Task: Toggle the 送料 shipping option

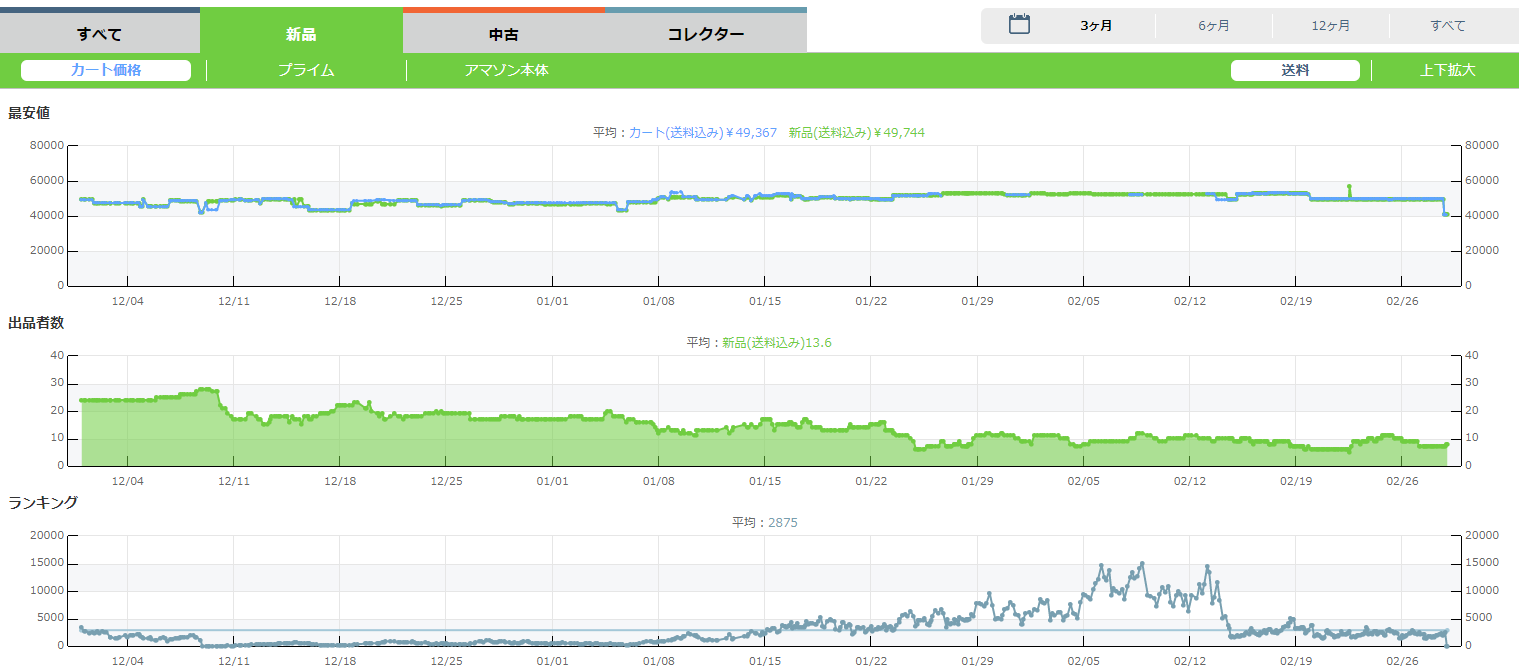Action: coord(1295,70)
